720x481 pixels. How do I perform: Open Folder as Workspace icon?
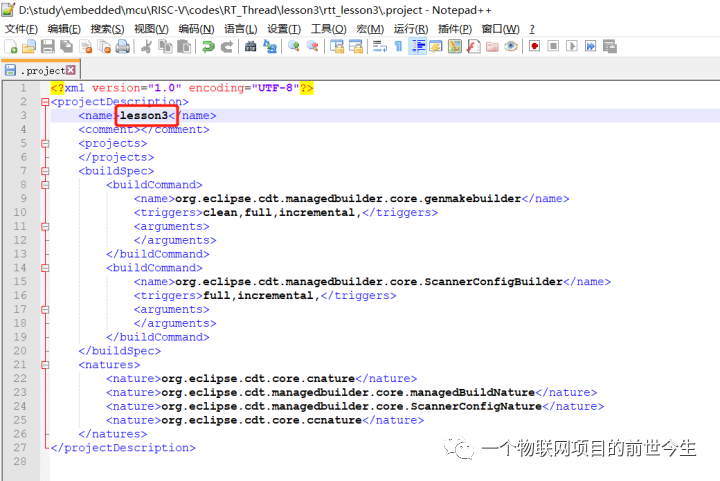click(492, 46)
